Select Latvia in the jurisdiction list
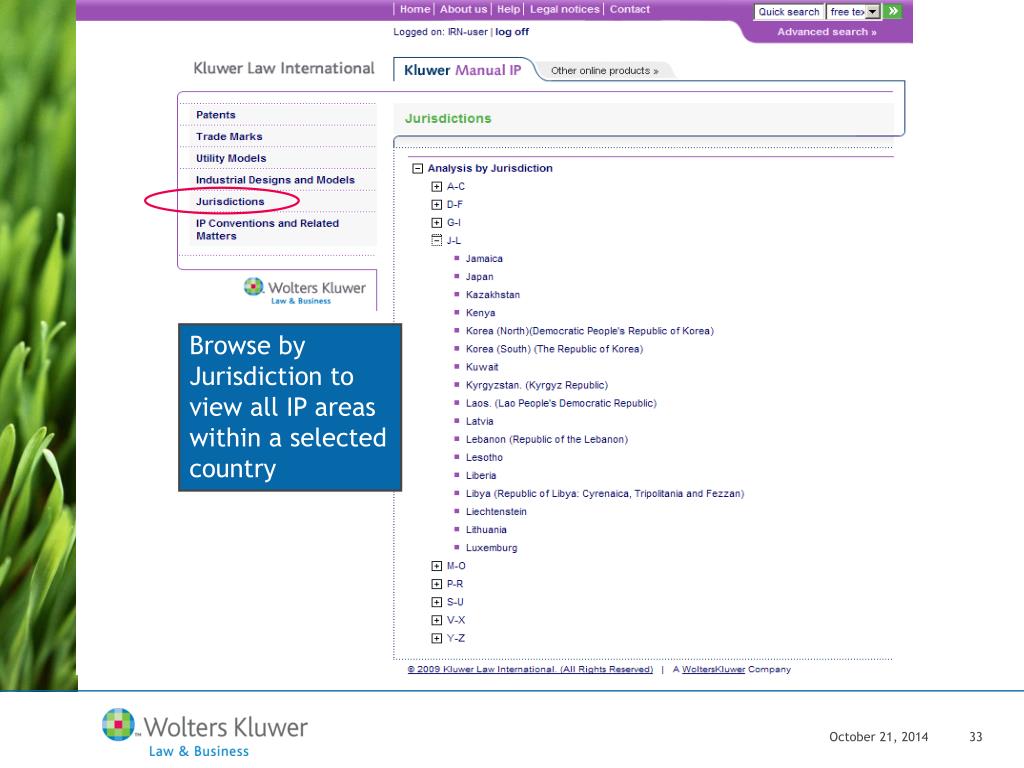The width and height of the screenshot is (1024, 768). (x=479, y=421)
